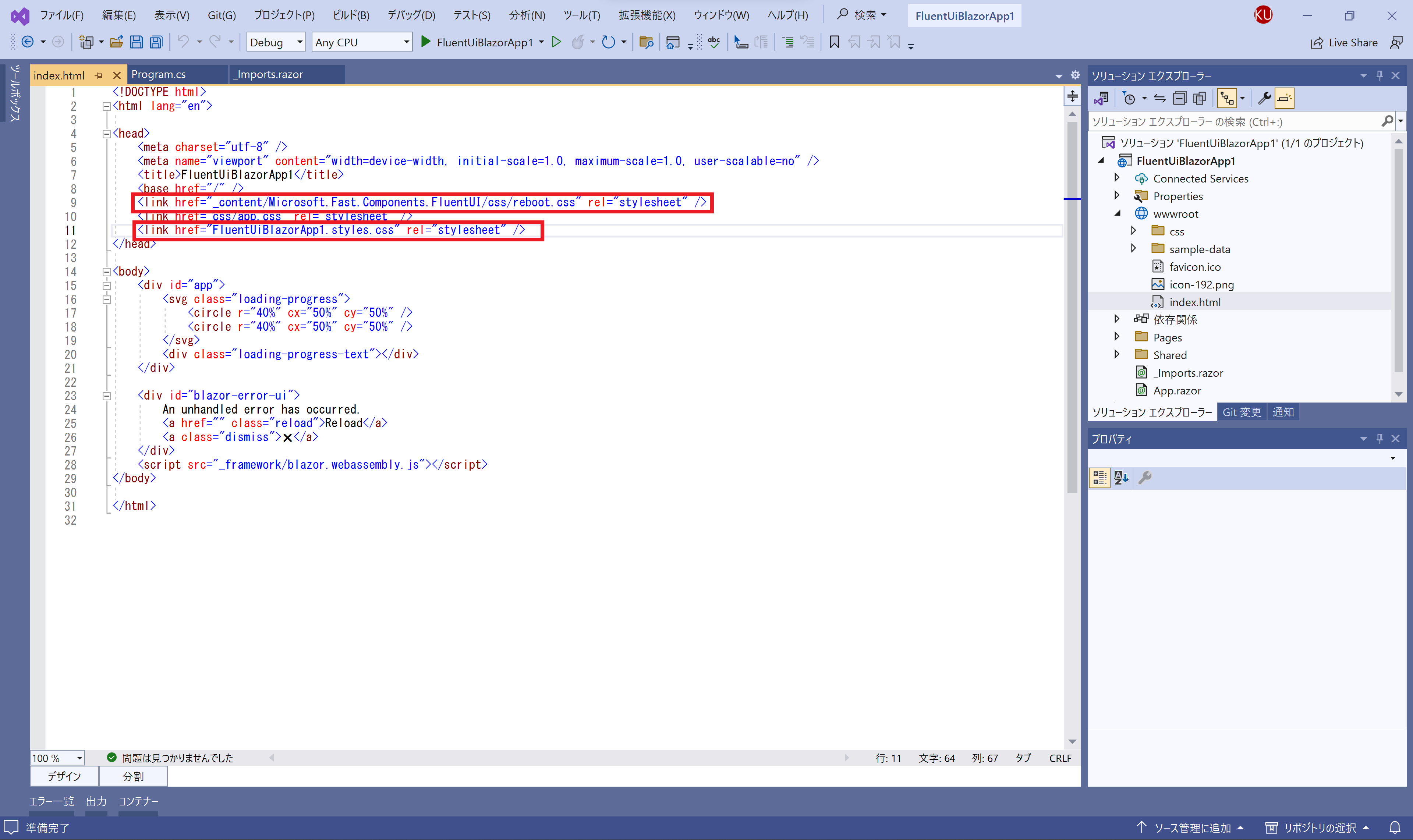Collapse the head element at line 4
This screenshot has height=840, width=1413.
(106, 134)
